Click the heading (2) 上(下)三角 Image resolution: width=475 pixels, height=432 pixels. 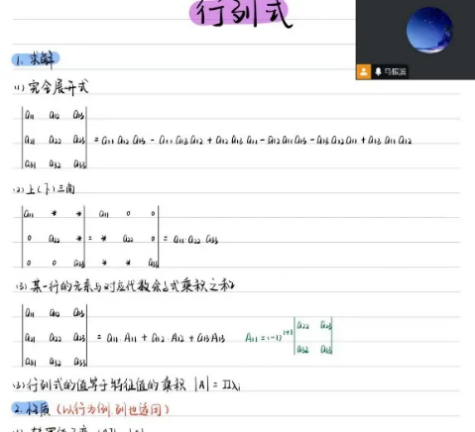tap(44, 189)
